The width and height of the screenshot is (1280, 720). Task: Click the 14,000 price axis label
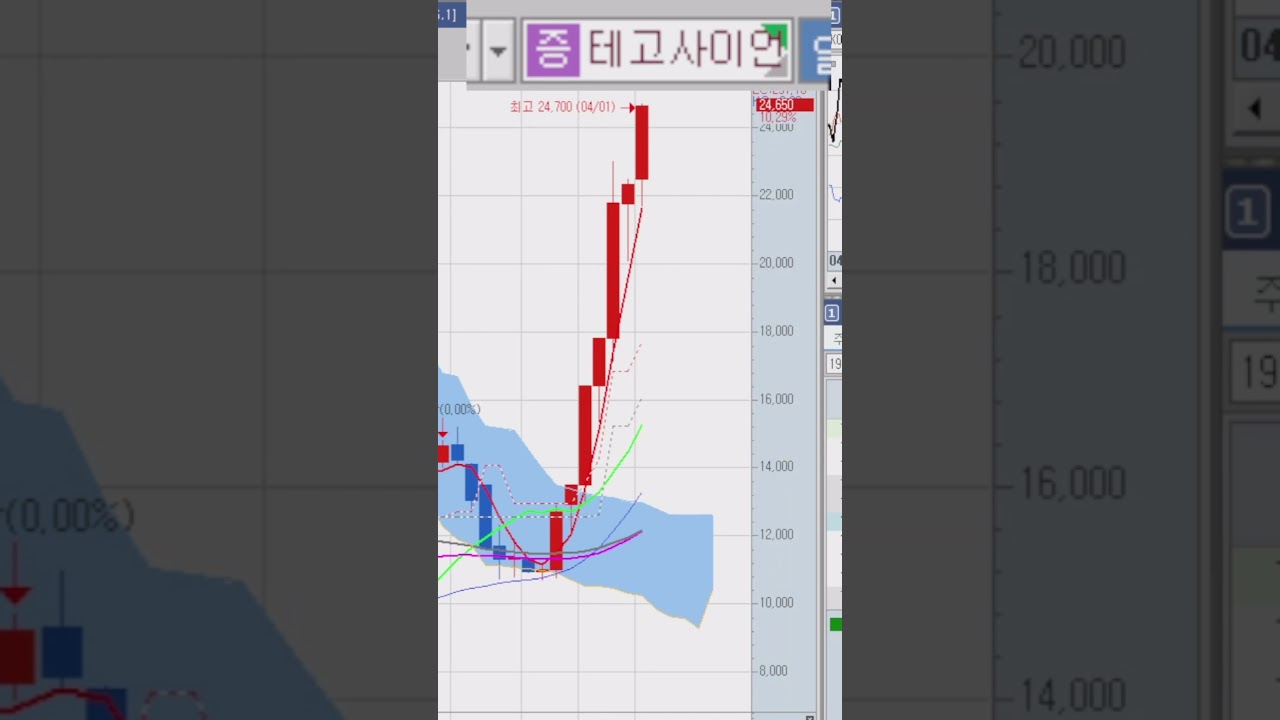[x=776, y=466]
